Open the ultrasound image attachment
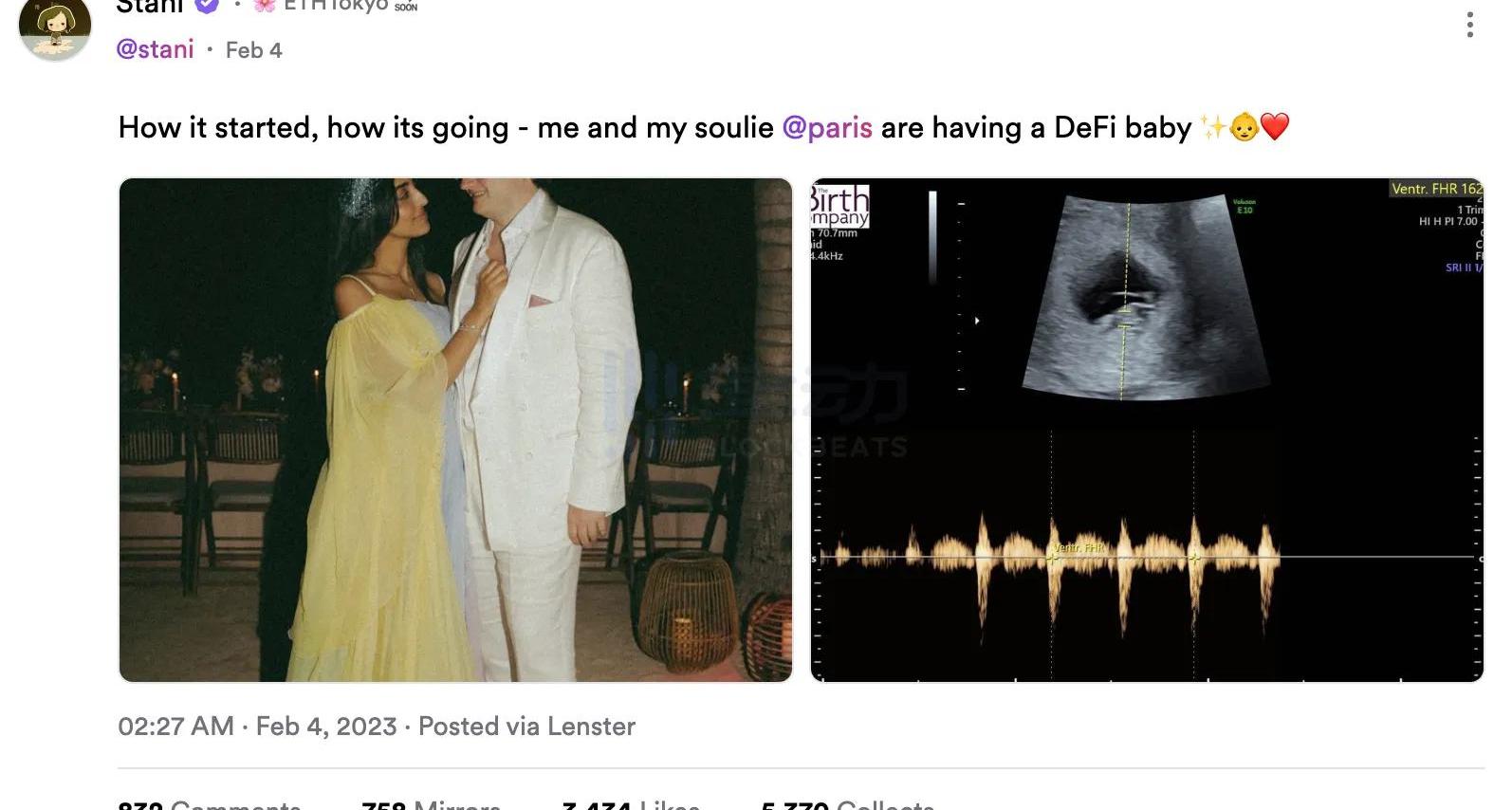Screen dimensions: 1512x810 [x=1146, y=430]
